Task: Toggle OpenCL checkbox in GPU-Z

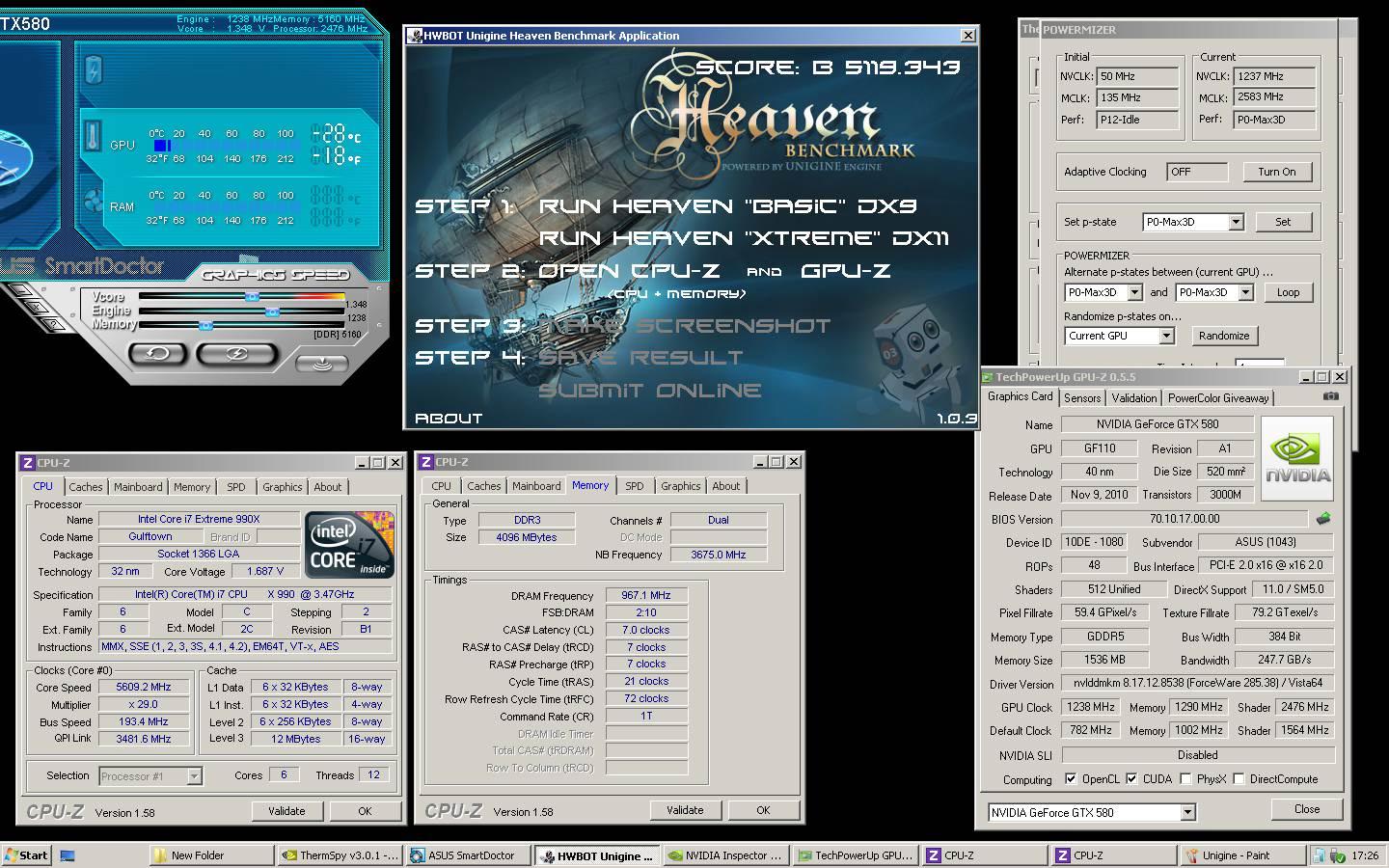Action: 1070,778
